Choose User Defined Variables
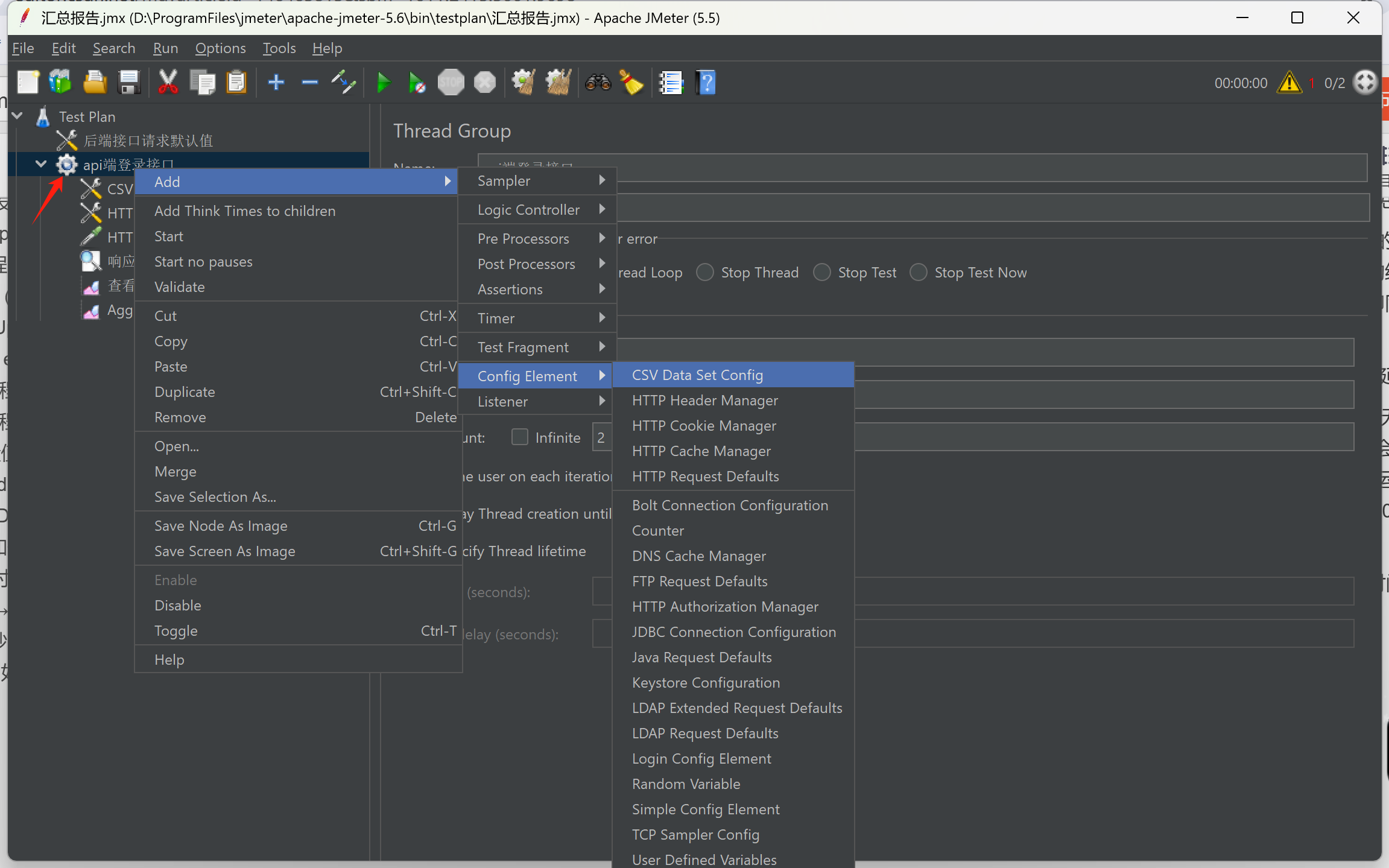 pyautogui.click(x=733, y=859)
